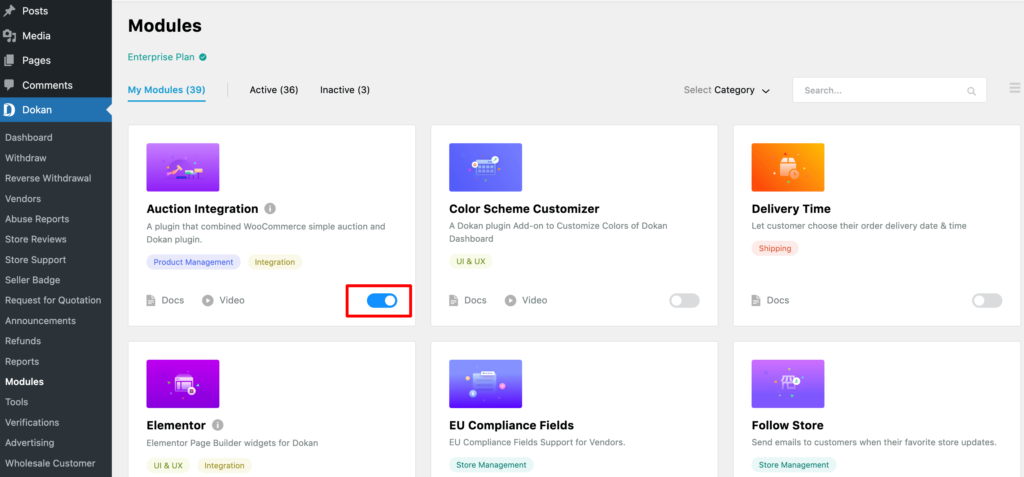This screenshot has height=477, width=1024.
Task: Click the Color Scheme Customizer thumbnail
Action: (485, 167)
